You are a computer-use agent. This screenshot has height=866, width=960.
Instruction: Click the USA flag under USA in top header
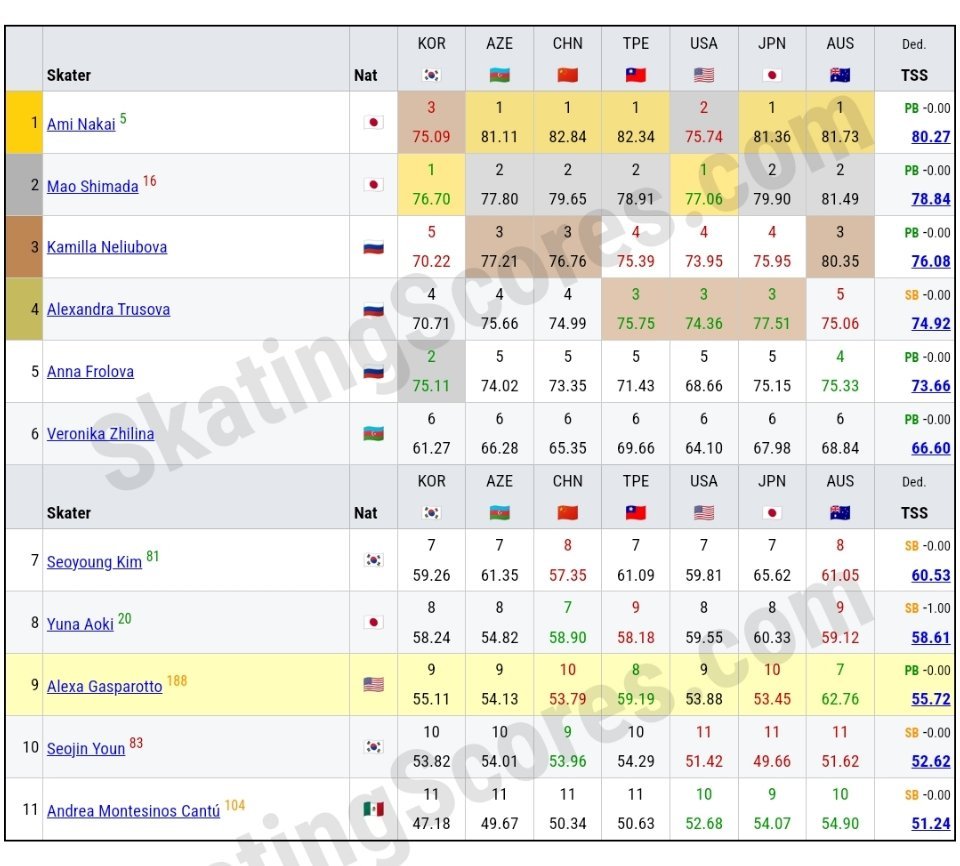click(703, 75)
